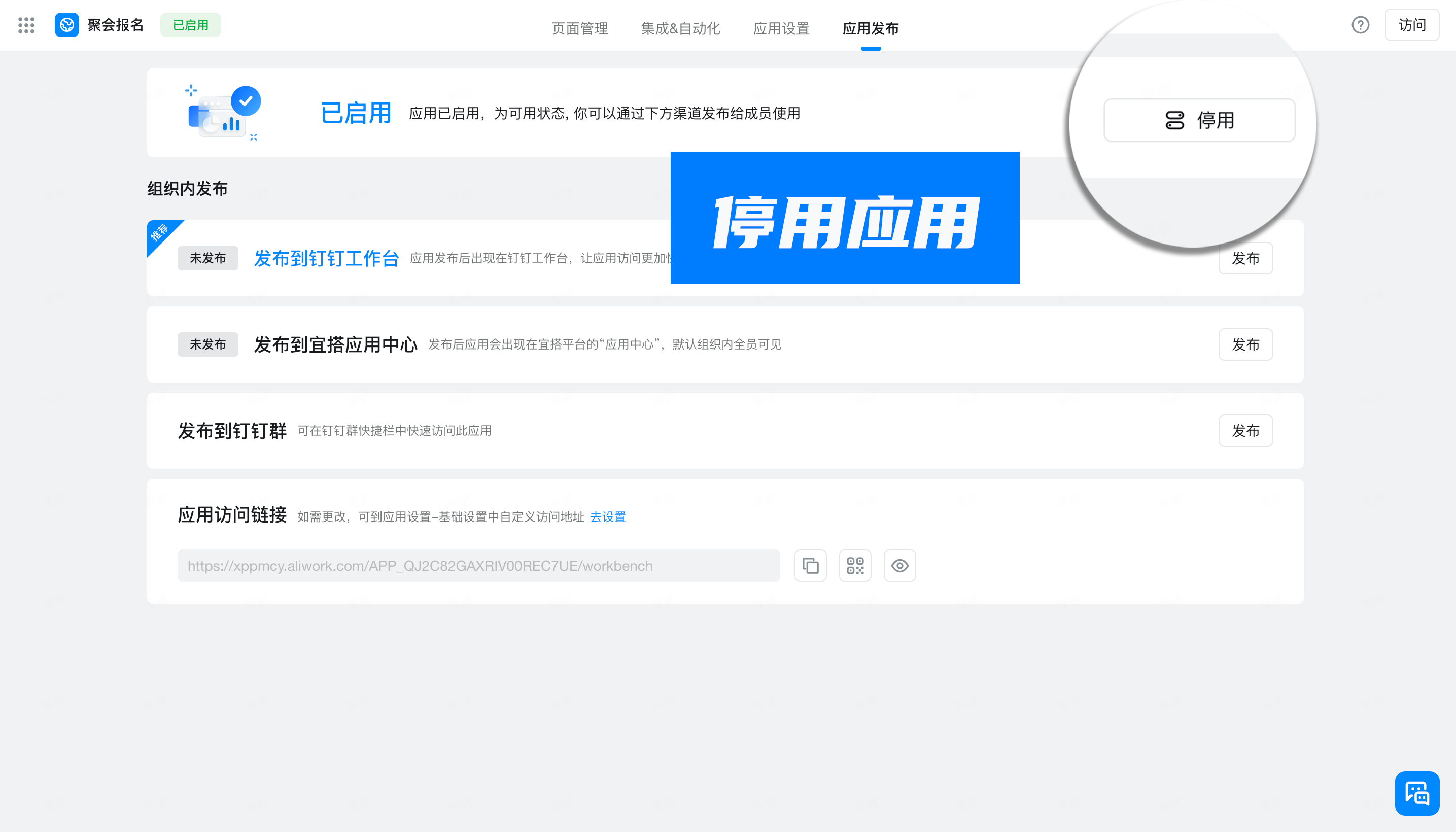
Task: Click the 停用 disable app button
Action: 1199,120
